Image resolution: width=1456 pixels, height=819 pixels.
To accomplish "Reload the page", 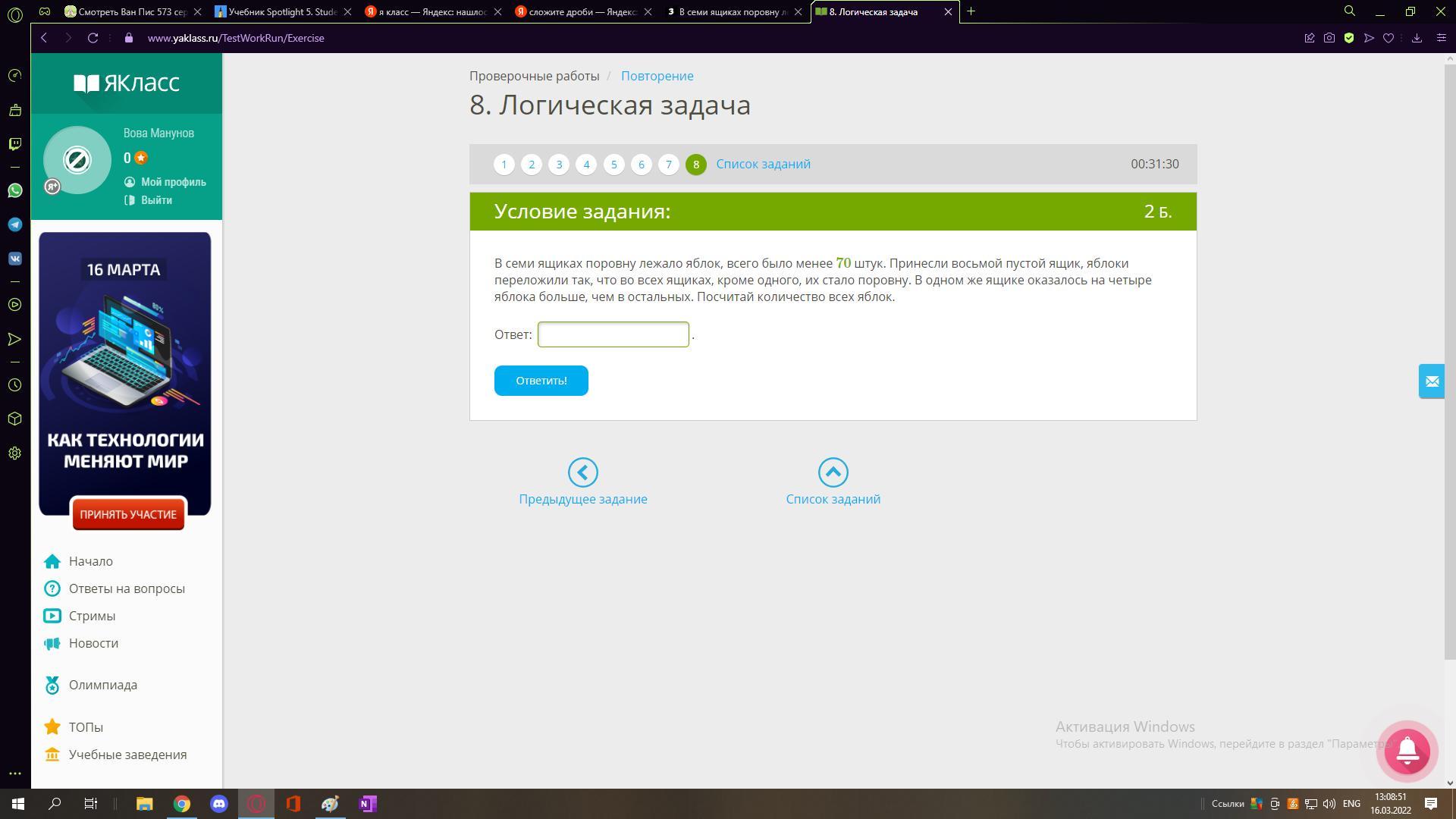I will [x=93, y=38].
